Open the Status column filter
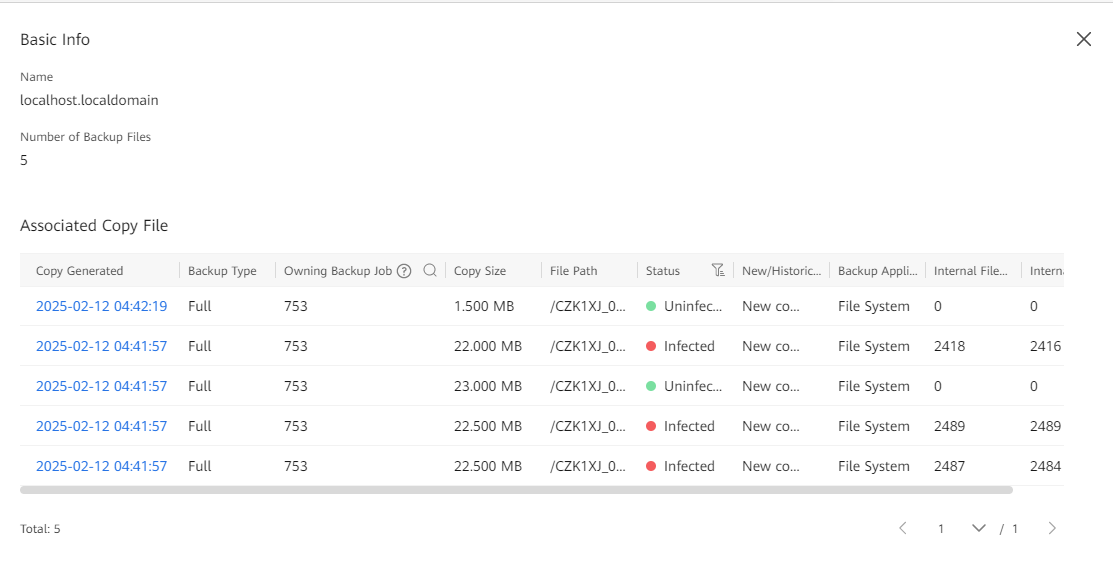This screenshot has width=1113, height=562. (x=717, y=271)
